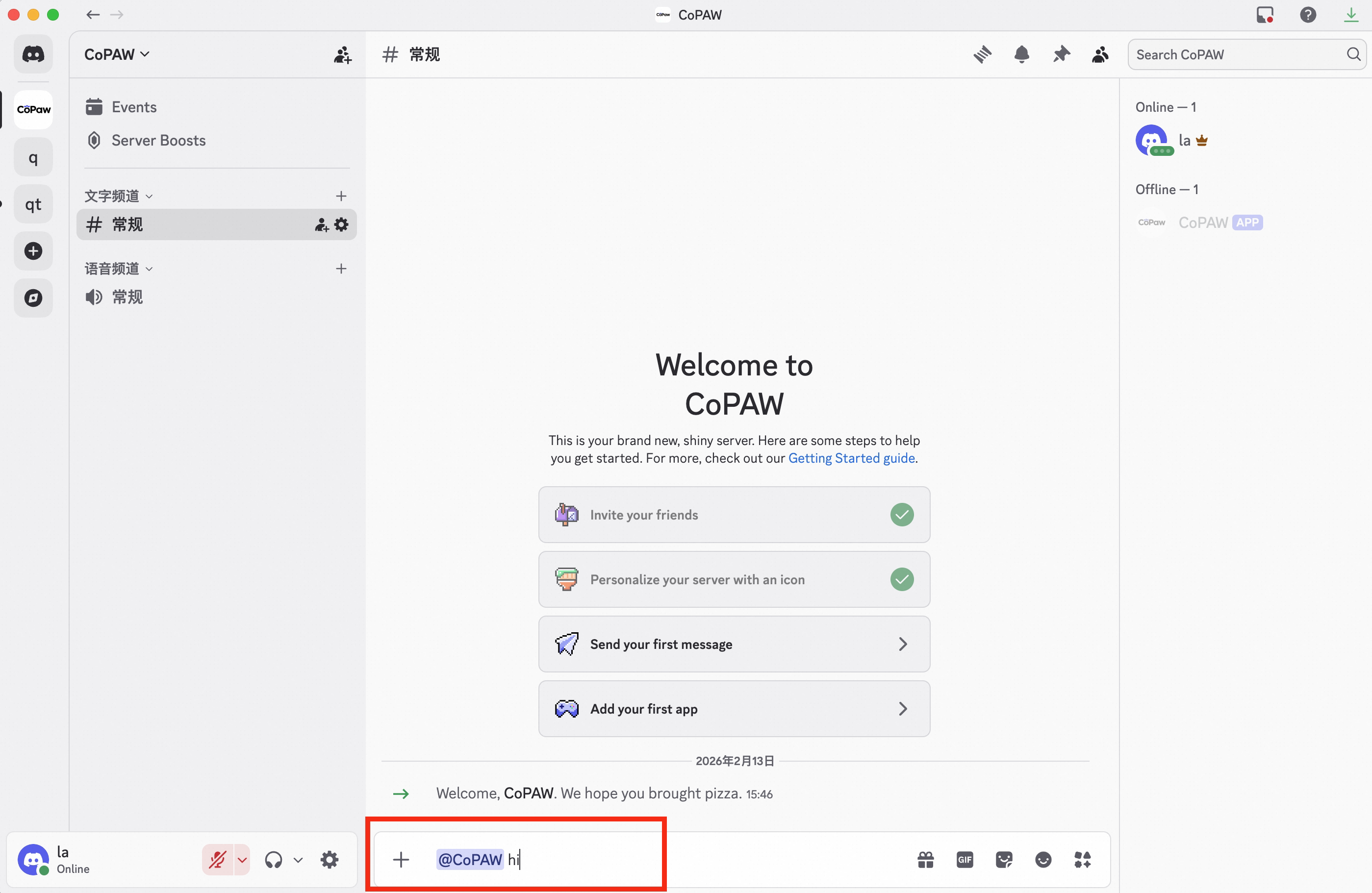Viewport: 1372px width, 893px height.
Task: Open the Getting Started guide link
Action: pyautogui.click(x=851, y=458)
